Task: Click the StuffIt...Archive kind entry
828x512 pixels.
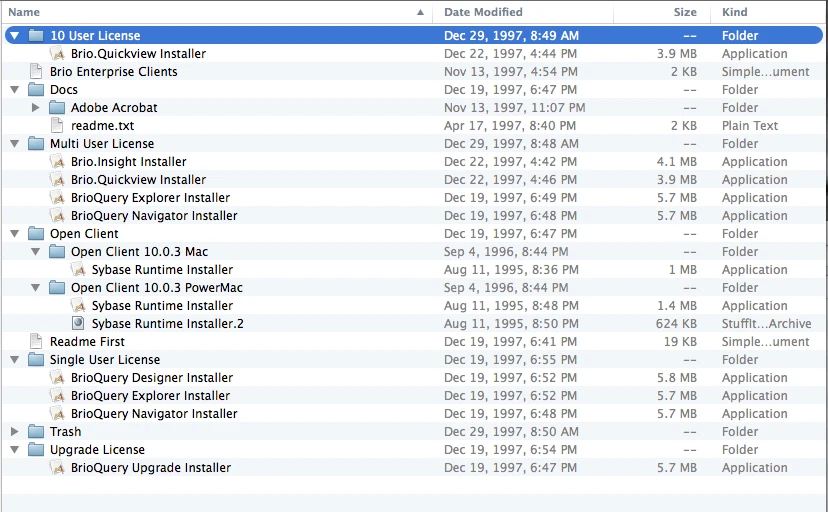Action: pyautogui.click(x=766, y=324)
